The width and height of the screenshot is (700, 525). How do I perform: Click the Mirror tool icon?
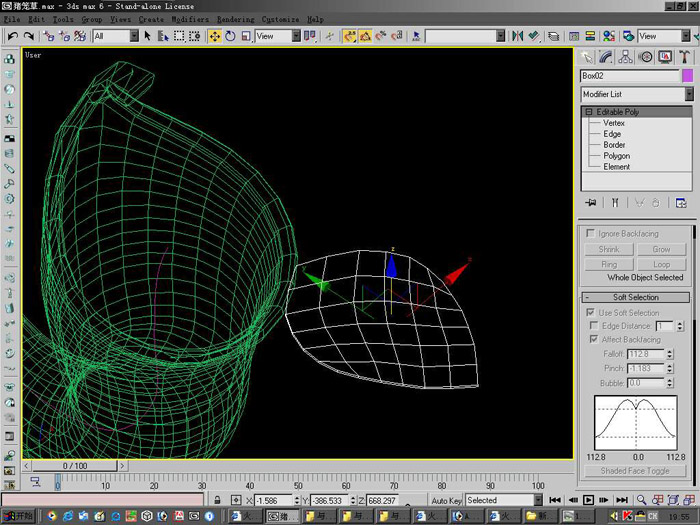pyautogui.click(x=517, y=36)
